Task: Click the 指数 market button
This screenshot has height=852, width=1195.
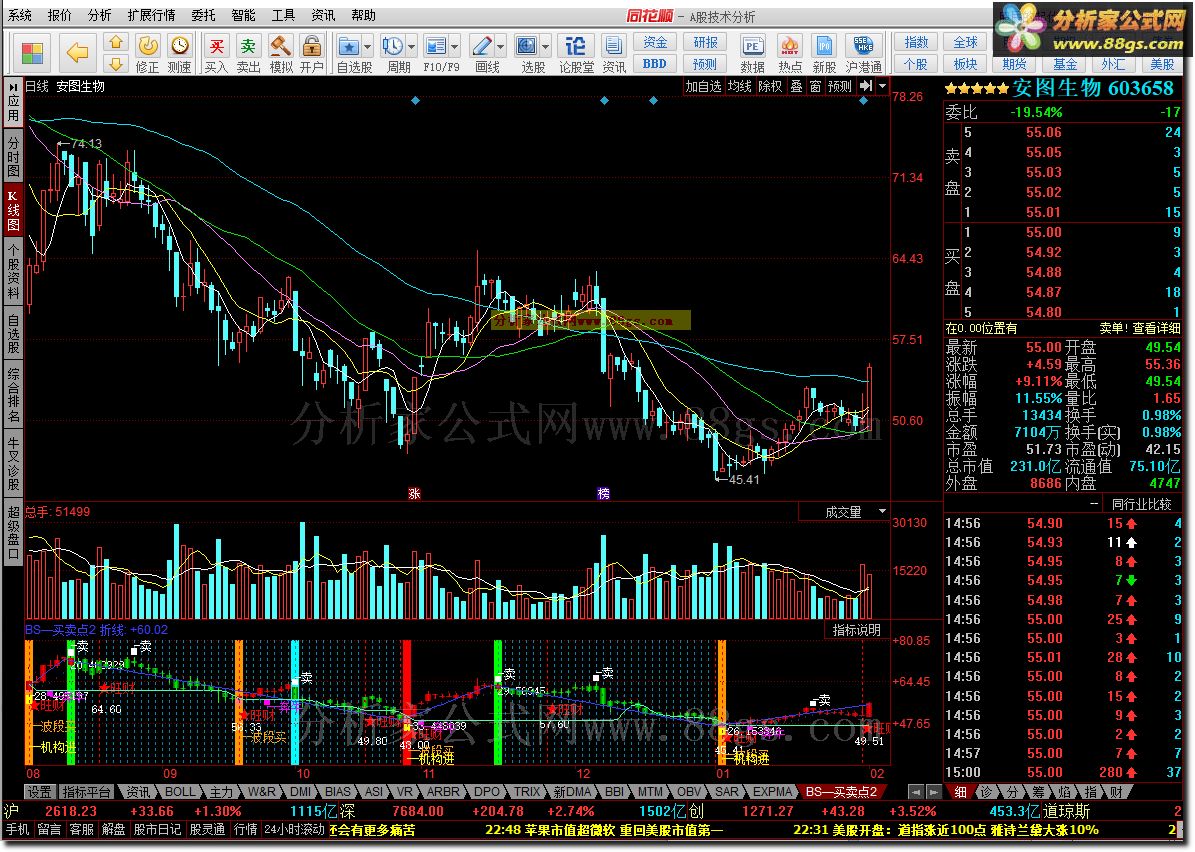Action: click(x=916, y=42)
